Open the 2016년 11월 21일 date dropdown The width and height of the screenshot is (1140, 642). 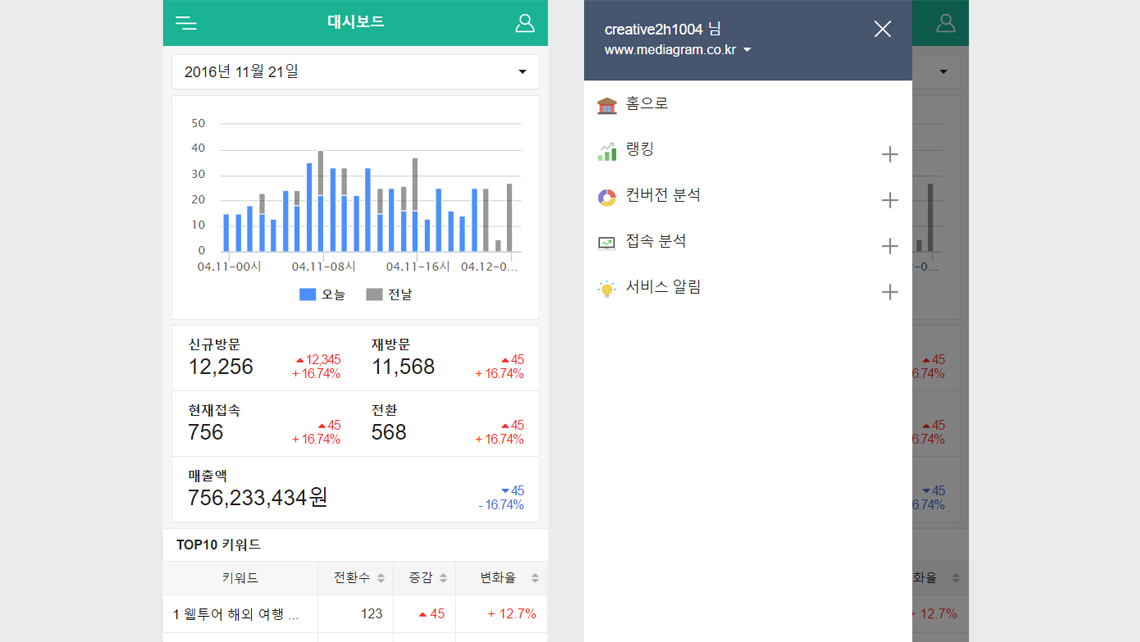click(355, 72)
